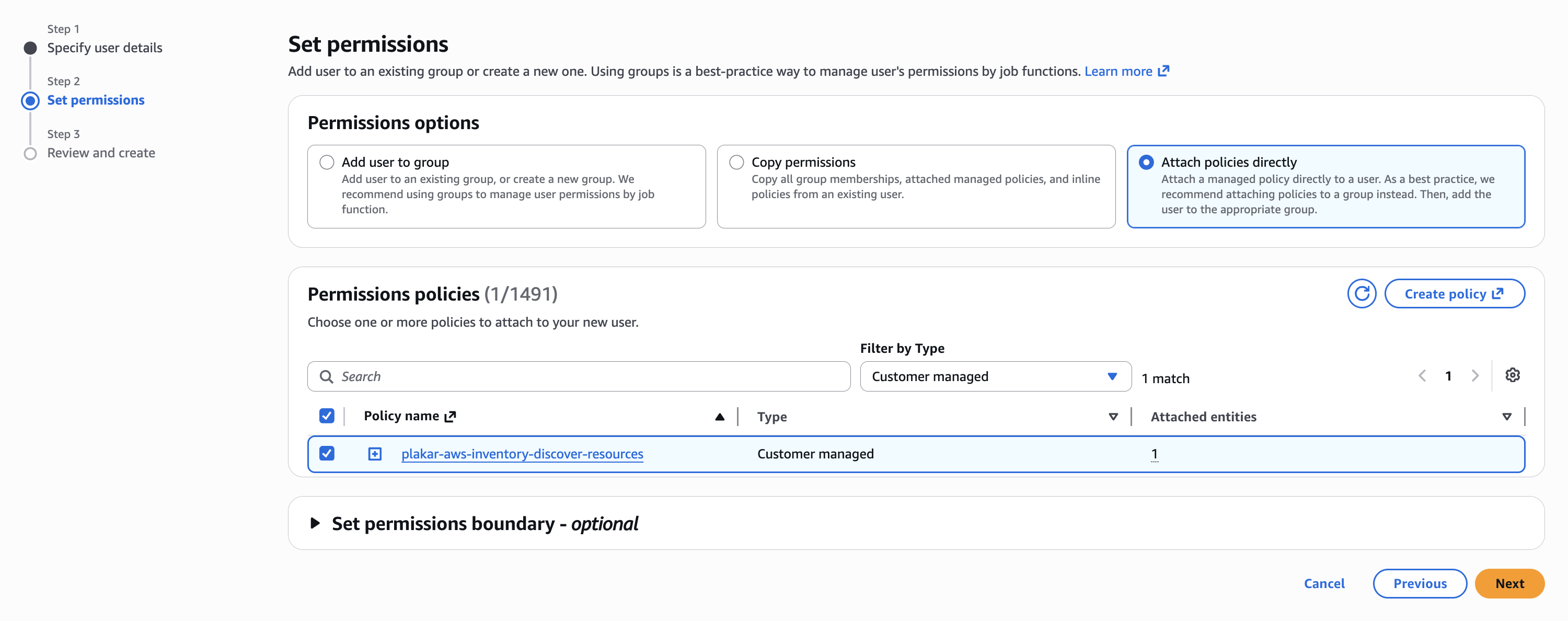The image size is (1568, 621).
Task: Go to the next page of policies
Action: click(x=1474, y=376)
